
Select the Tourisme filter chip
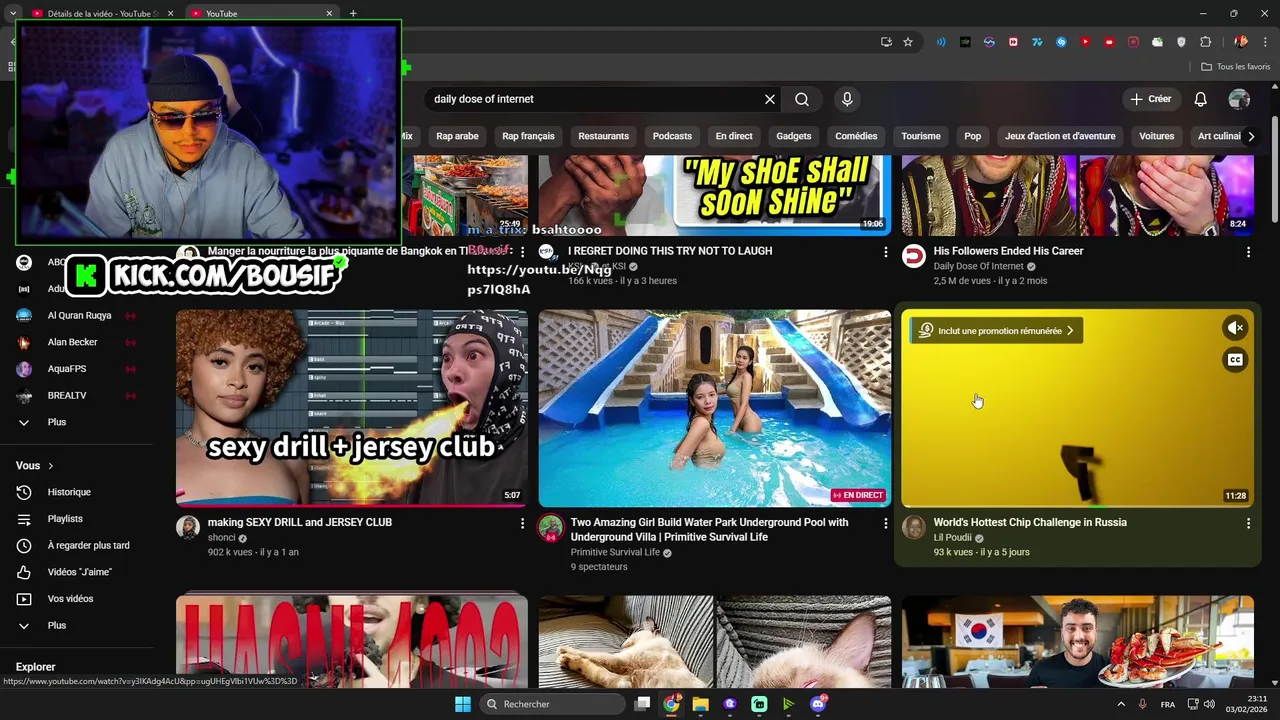pyautogui.click(x=921, y=136)
